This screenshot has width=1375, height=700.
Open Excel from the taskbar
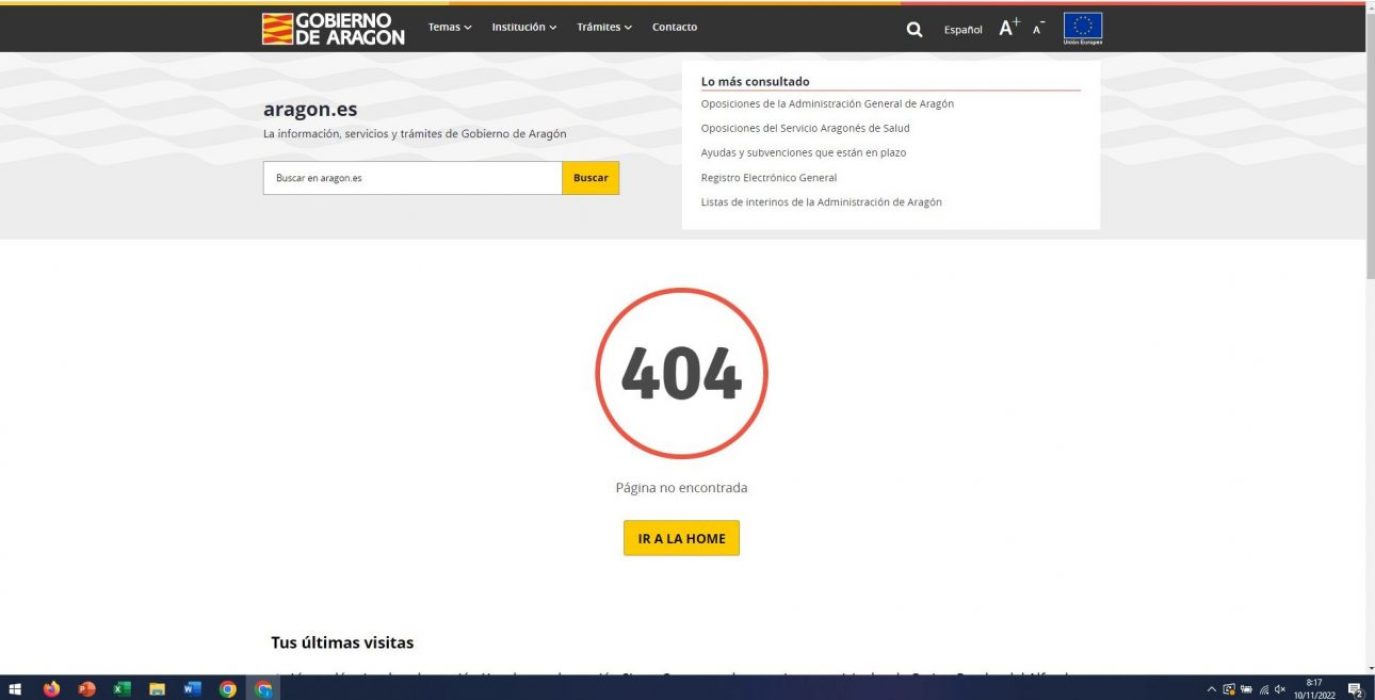(x=122, y=688)
